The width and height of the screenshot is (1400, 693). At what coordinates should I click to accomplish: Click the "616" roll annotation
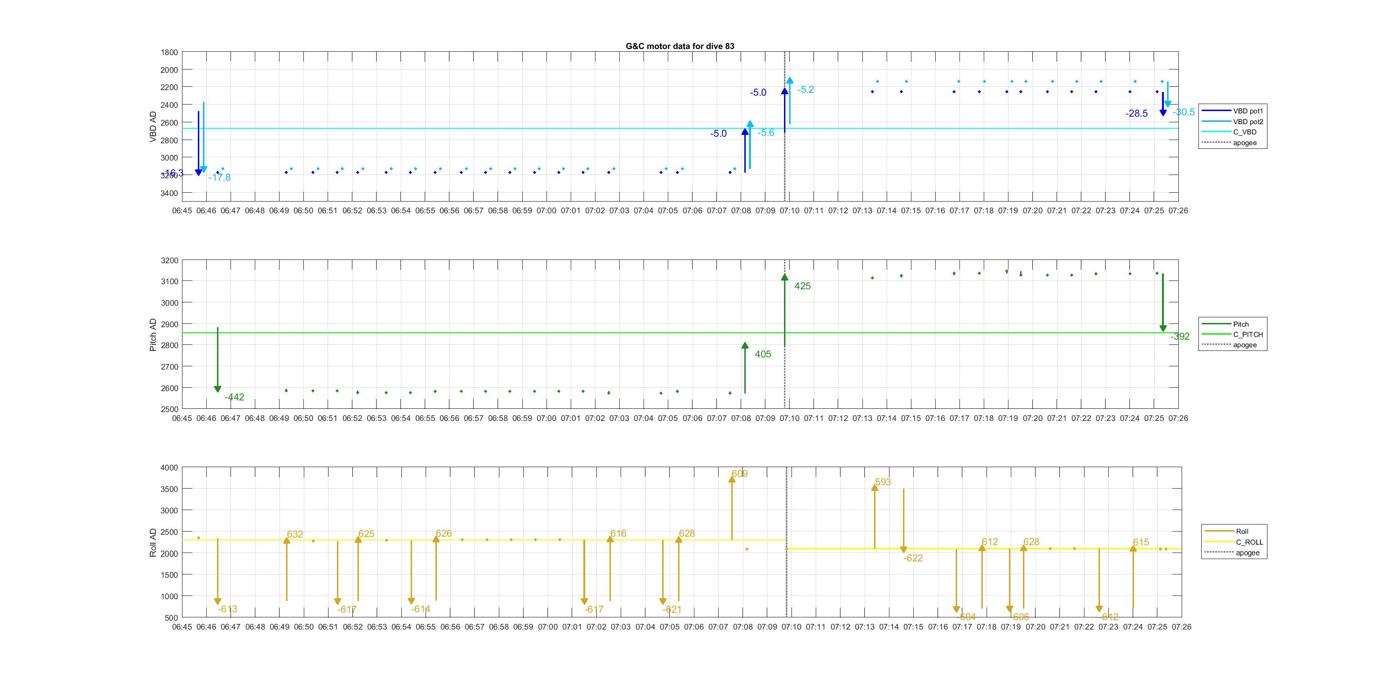point(618,534)
